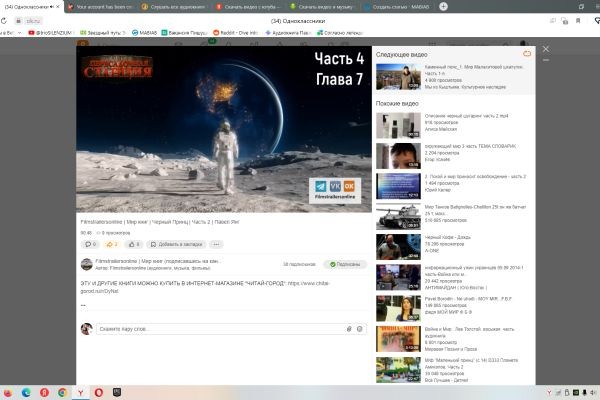This screenshot has width=600, height=400.
Task: Open the 'Pavel Borodin' video thumbnail
Action: click(x=398, y=309)
